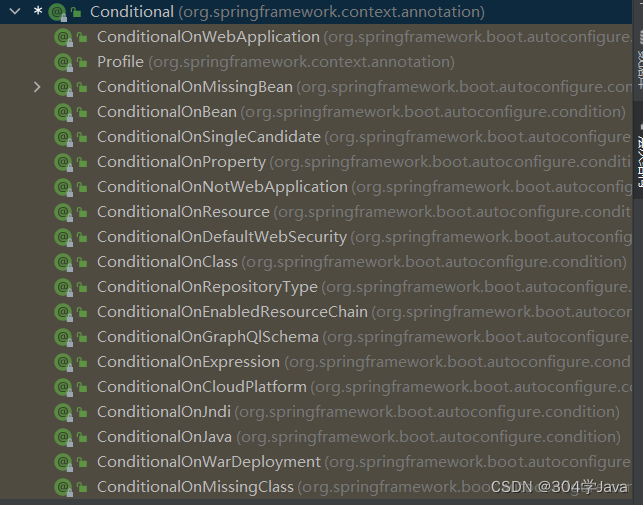Image resolution: width=643 pixels, height=505 pixels.
Task: Click the annotation icon beside ConditionalOnProperty
Action: coord(63,162)
